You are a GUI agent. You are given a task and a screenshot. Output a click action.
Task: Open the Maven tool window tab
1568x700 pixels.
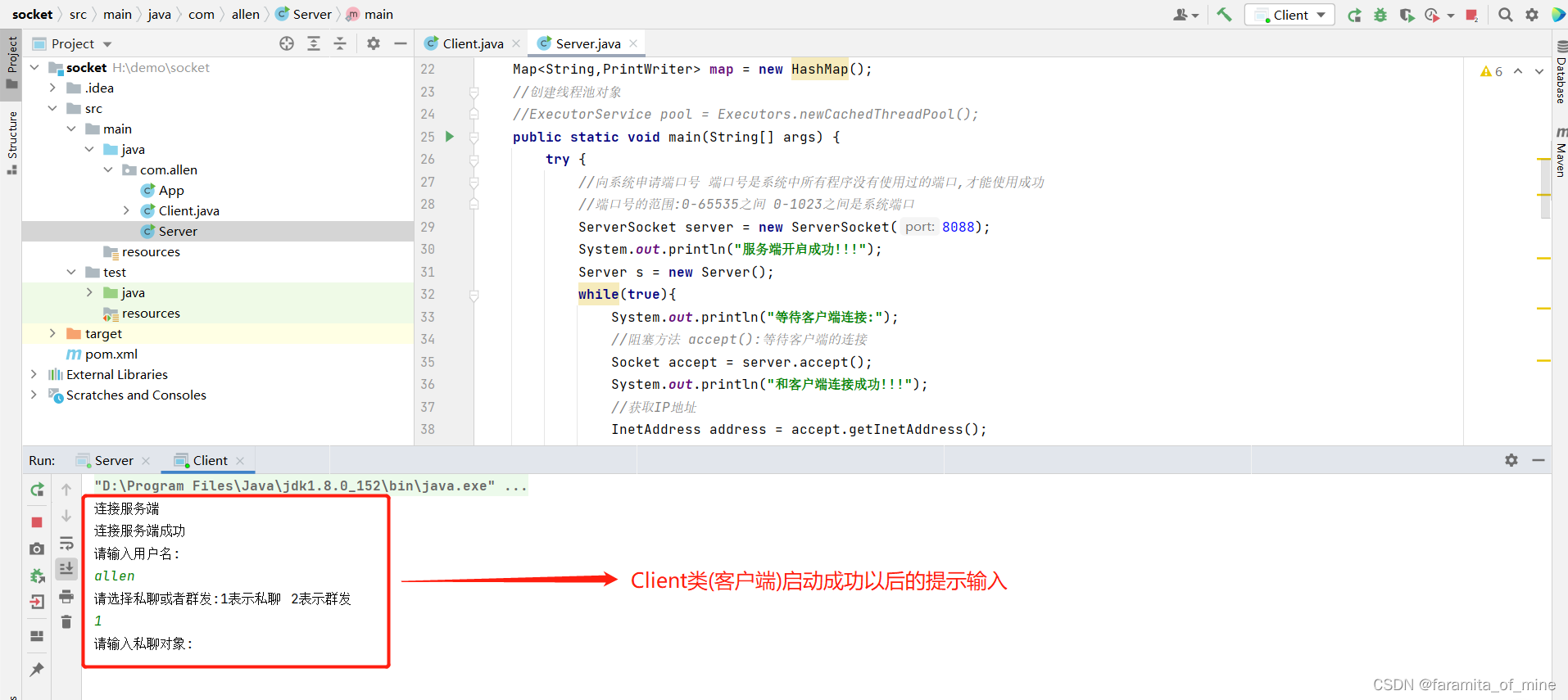click(x=1560, y=152)
